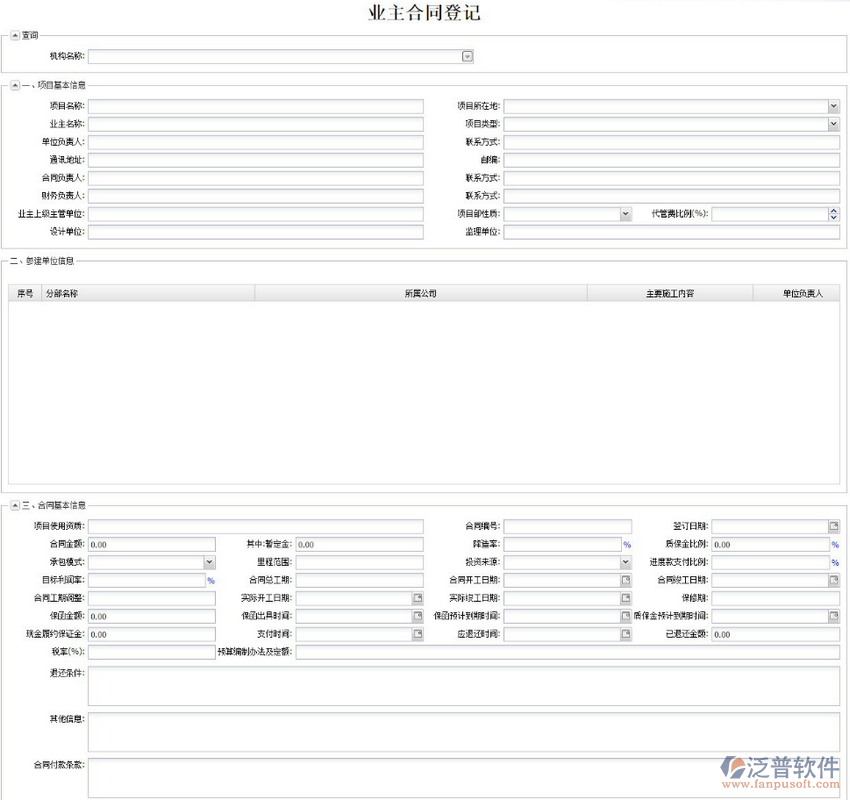Collapse the 查询 section
850x800 pixels.
[x=15, y=35]
